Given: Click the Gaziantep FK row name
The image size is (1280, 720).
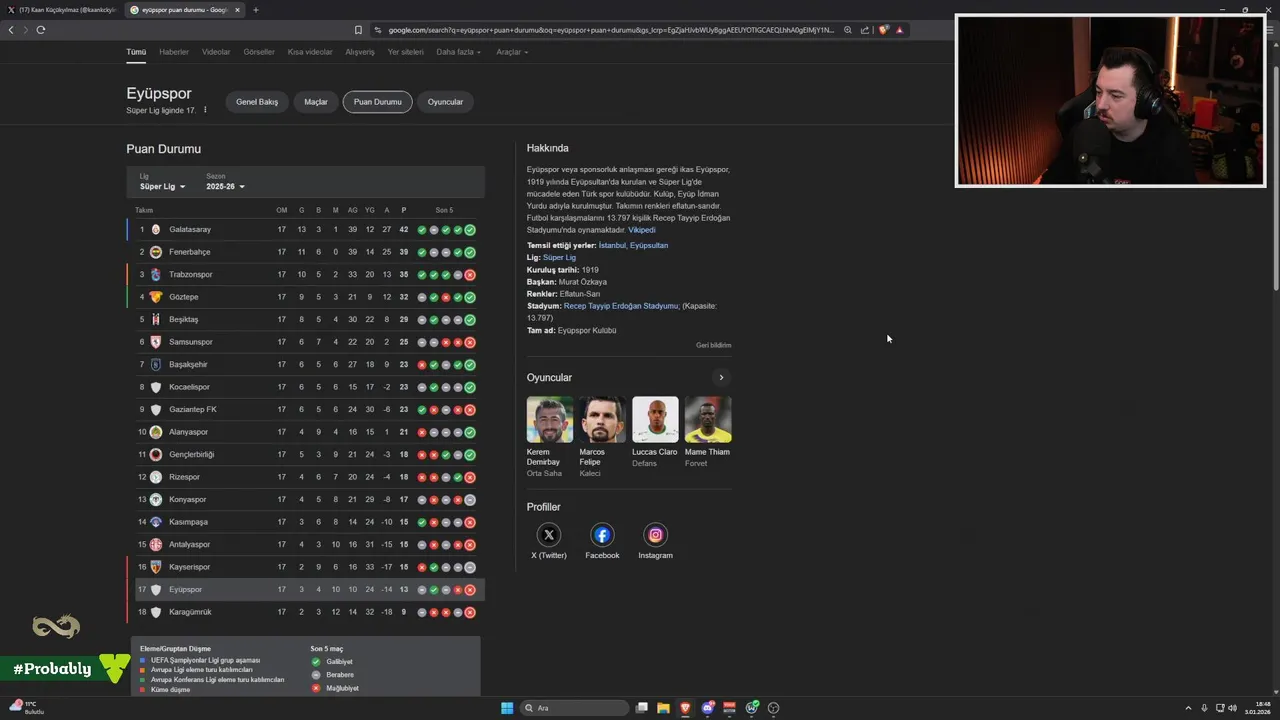Looking at the screenshot, I should 192,410.
